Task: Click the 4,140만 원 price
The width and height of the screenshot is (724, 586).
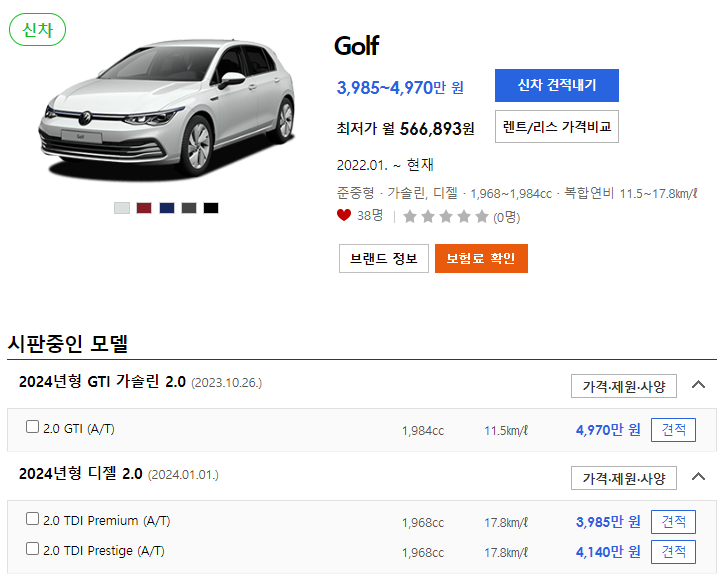Action: [608, 552]
